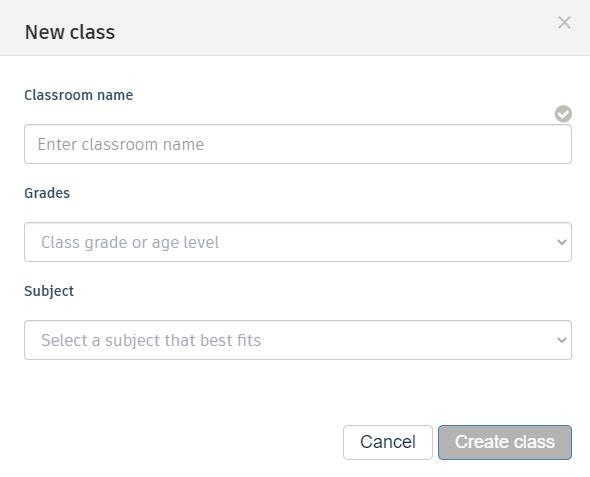Open the Subject dropdown
Screen dimensions: 590x477
pos(298,340)
